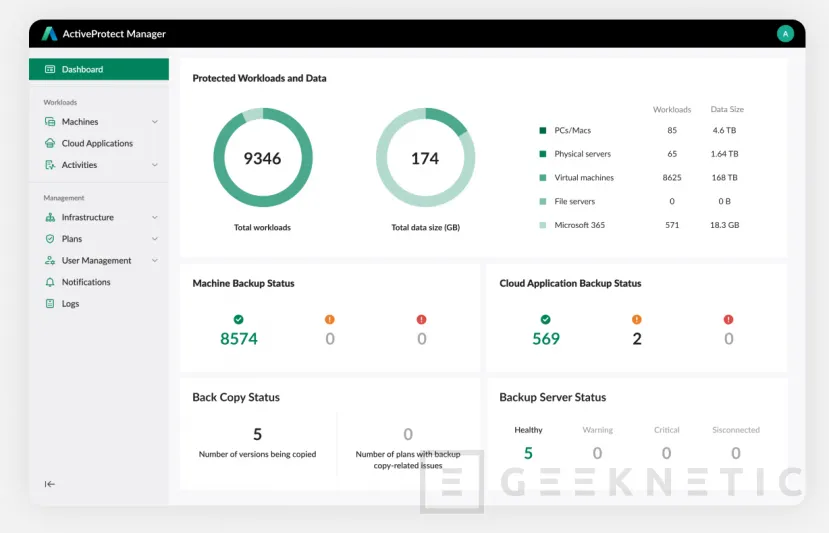Click the '18.3 GB' Microsoft 365 data size
The image size is (829, 533).
(x=724, y=225)
